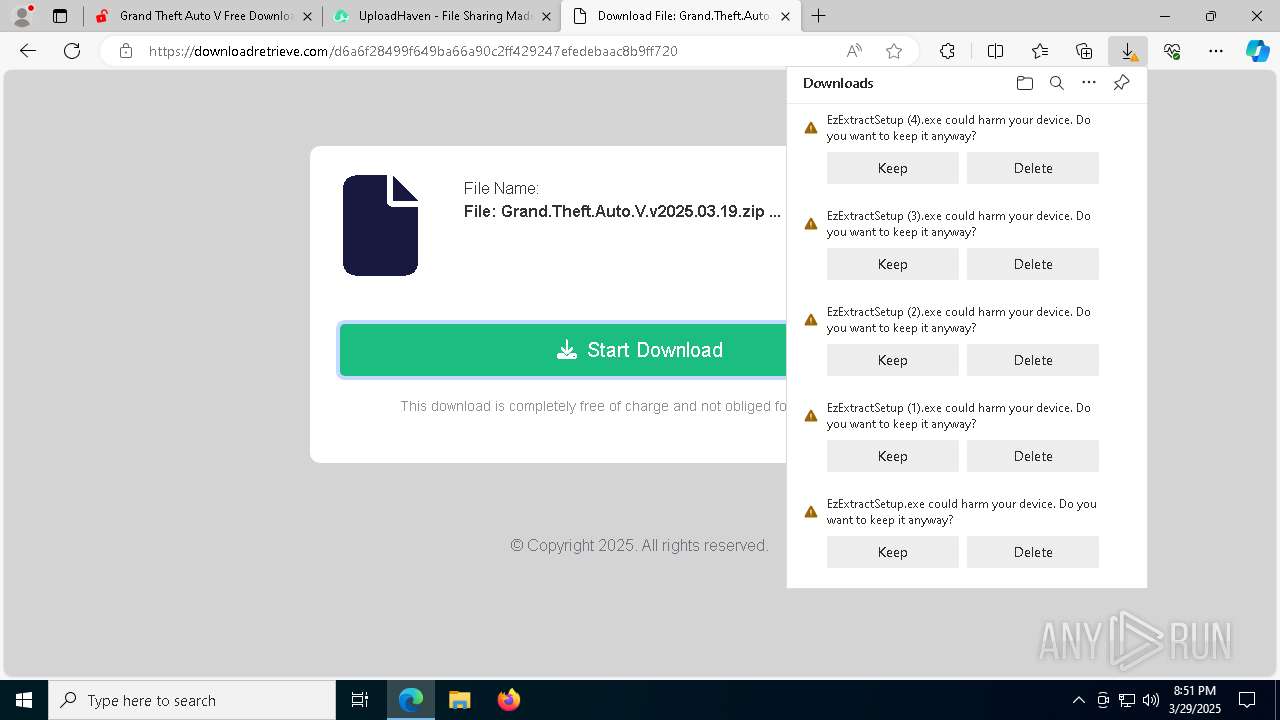Close the UploadHaven tab

point(546,16)
